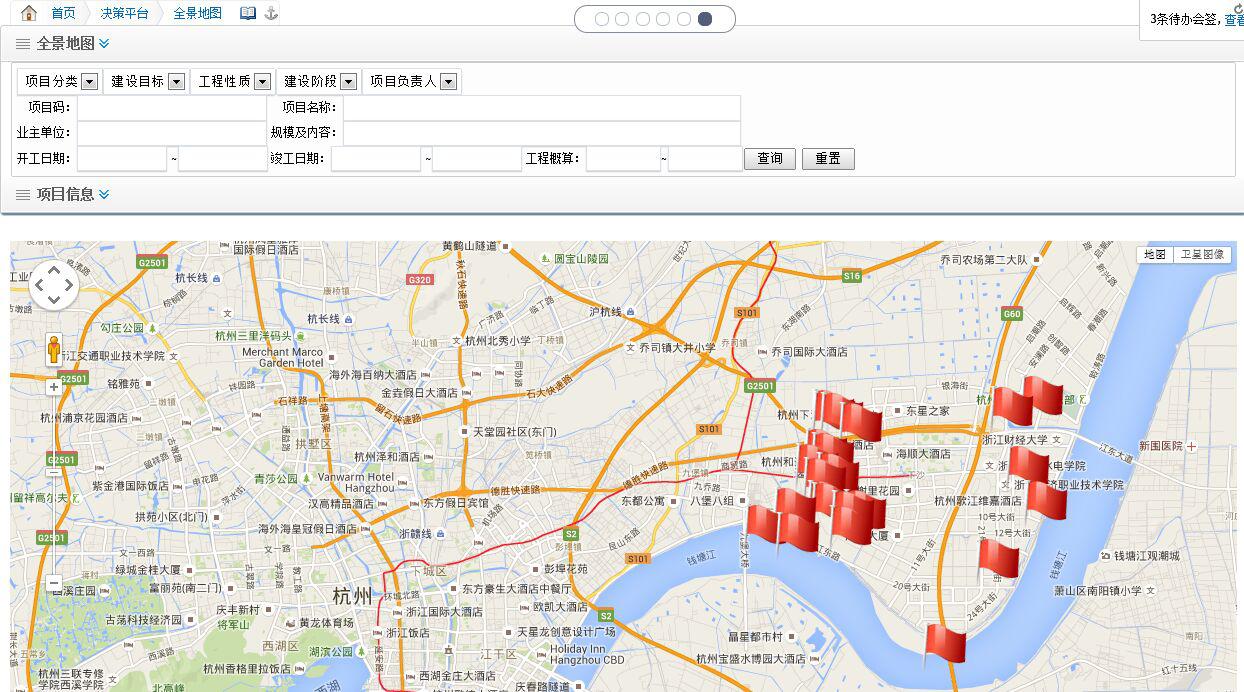This screenshot has width=1244, height=692.
Task: Click red flag over 职业技术学院 label
Action: point(1046,500)
